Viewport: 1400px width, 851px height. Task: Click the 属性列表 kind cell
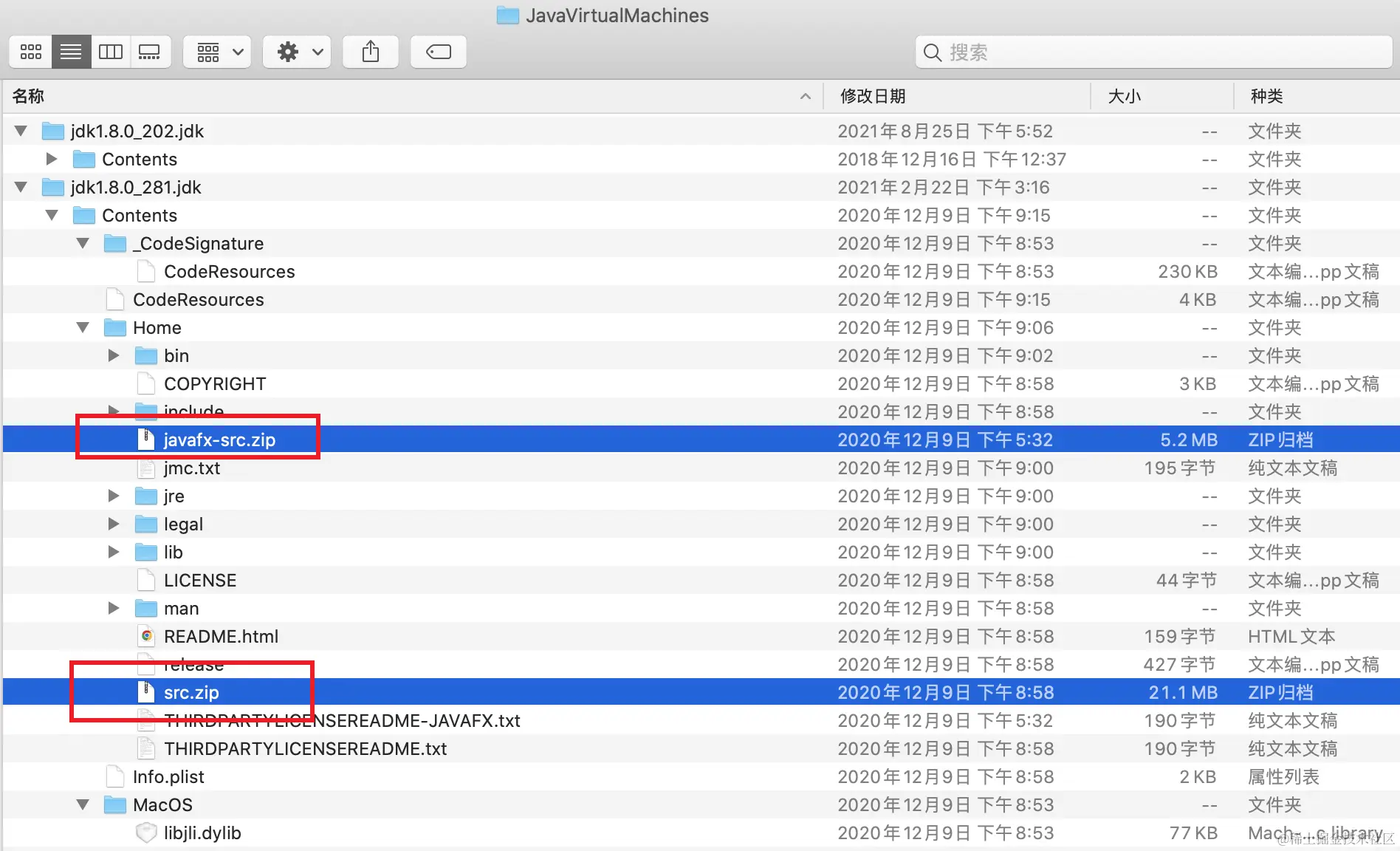coord(1283,776)
